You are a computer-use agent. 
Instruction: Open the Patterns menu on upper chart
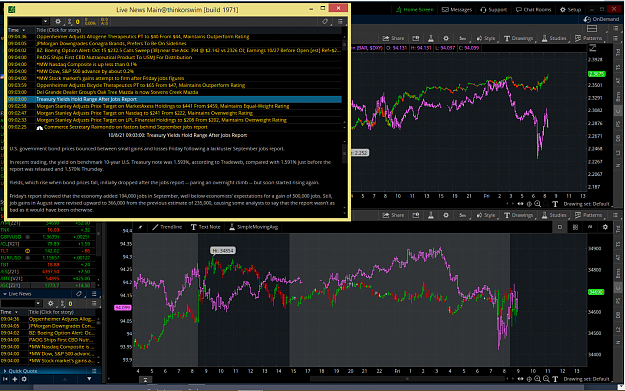point(588,38)
